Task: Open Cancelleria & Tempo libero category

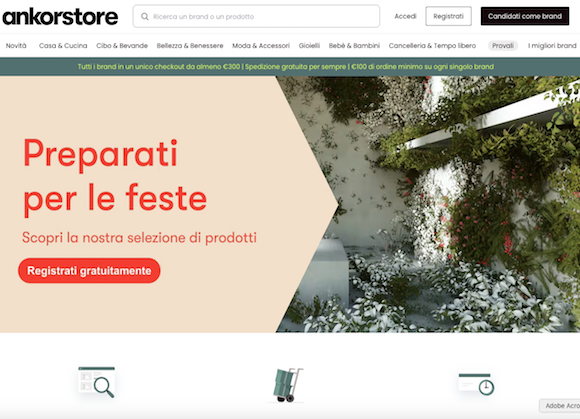Action: (x=432, y=45)
